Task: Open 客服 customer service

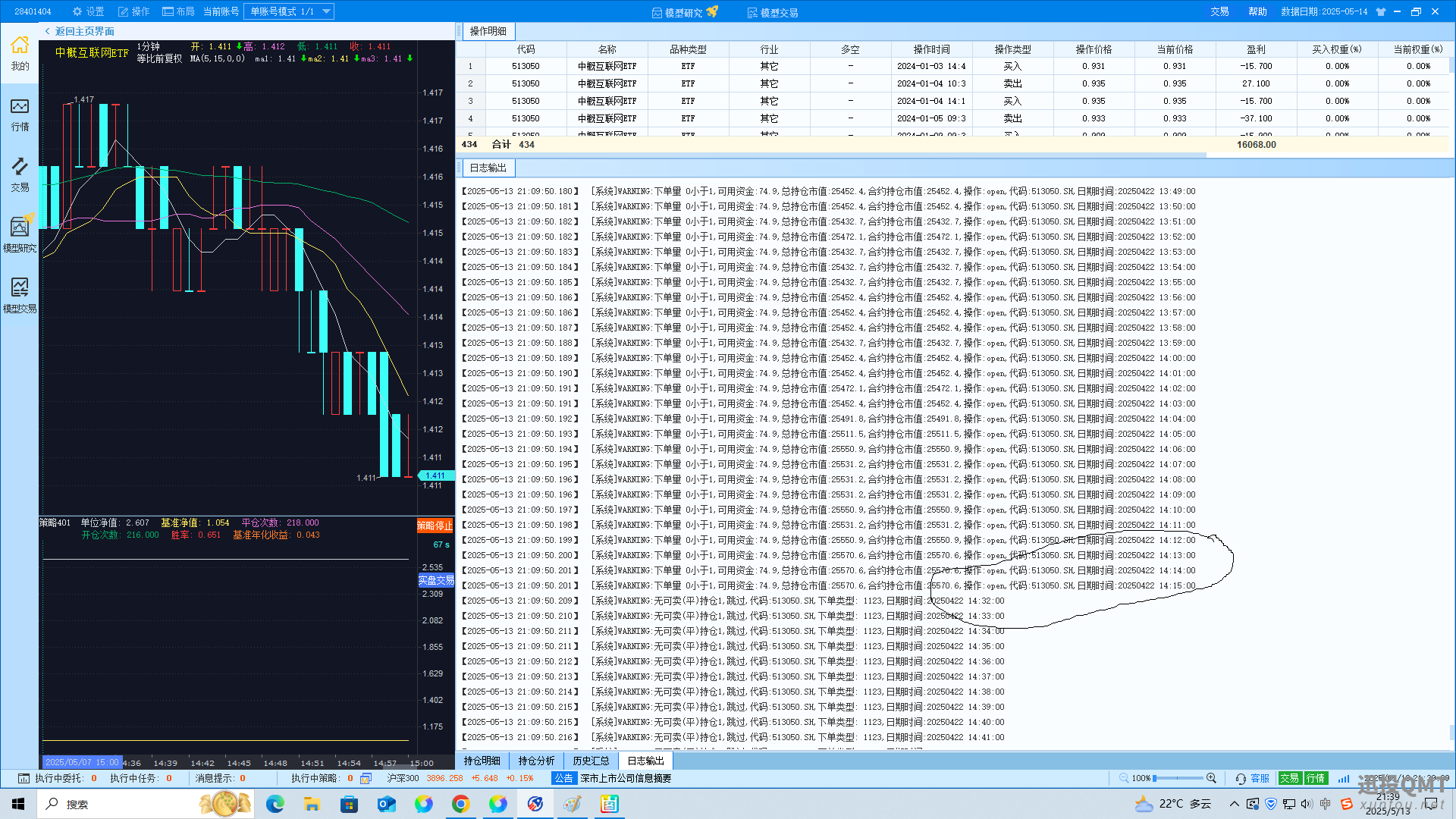Action: [x=1253, y=778]
